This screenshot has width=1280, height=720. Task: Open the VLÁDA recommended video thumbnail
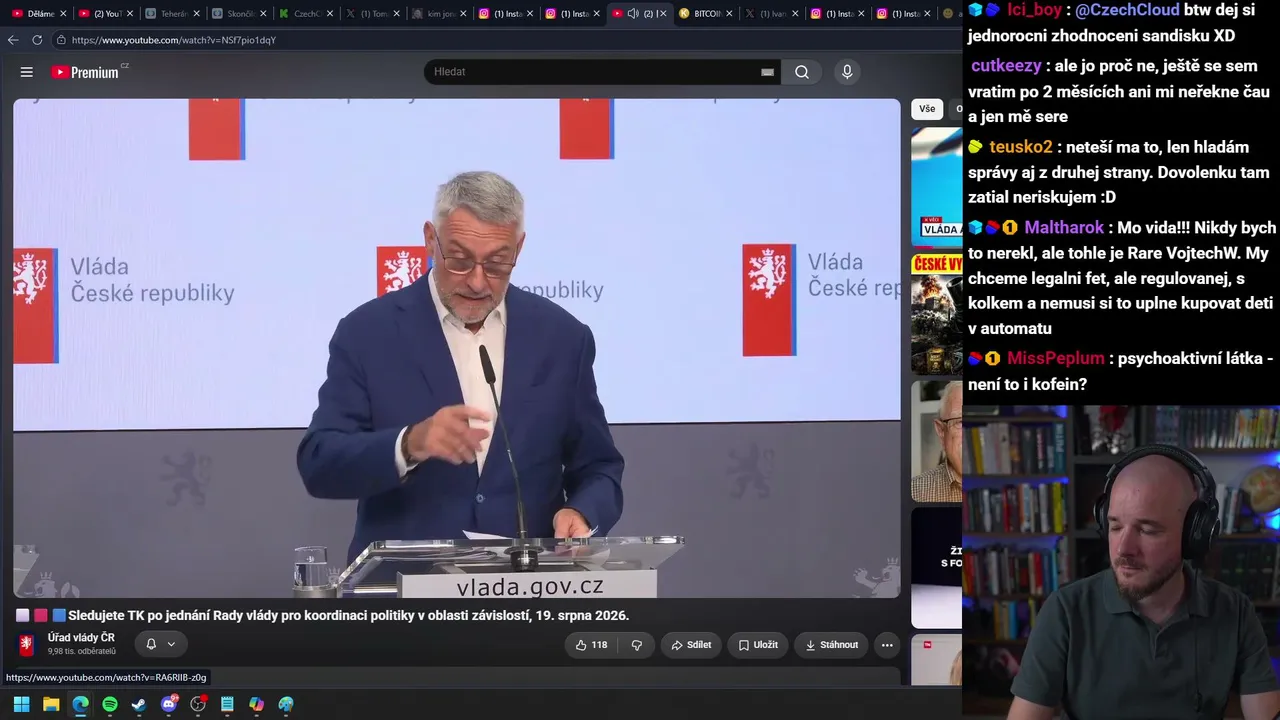(937, 186)
